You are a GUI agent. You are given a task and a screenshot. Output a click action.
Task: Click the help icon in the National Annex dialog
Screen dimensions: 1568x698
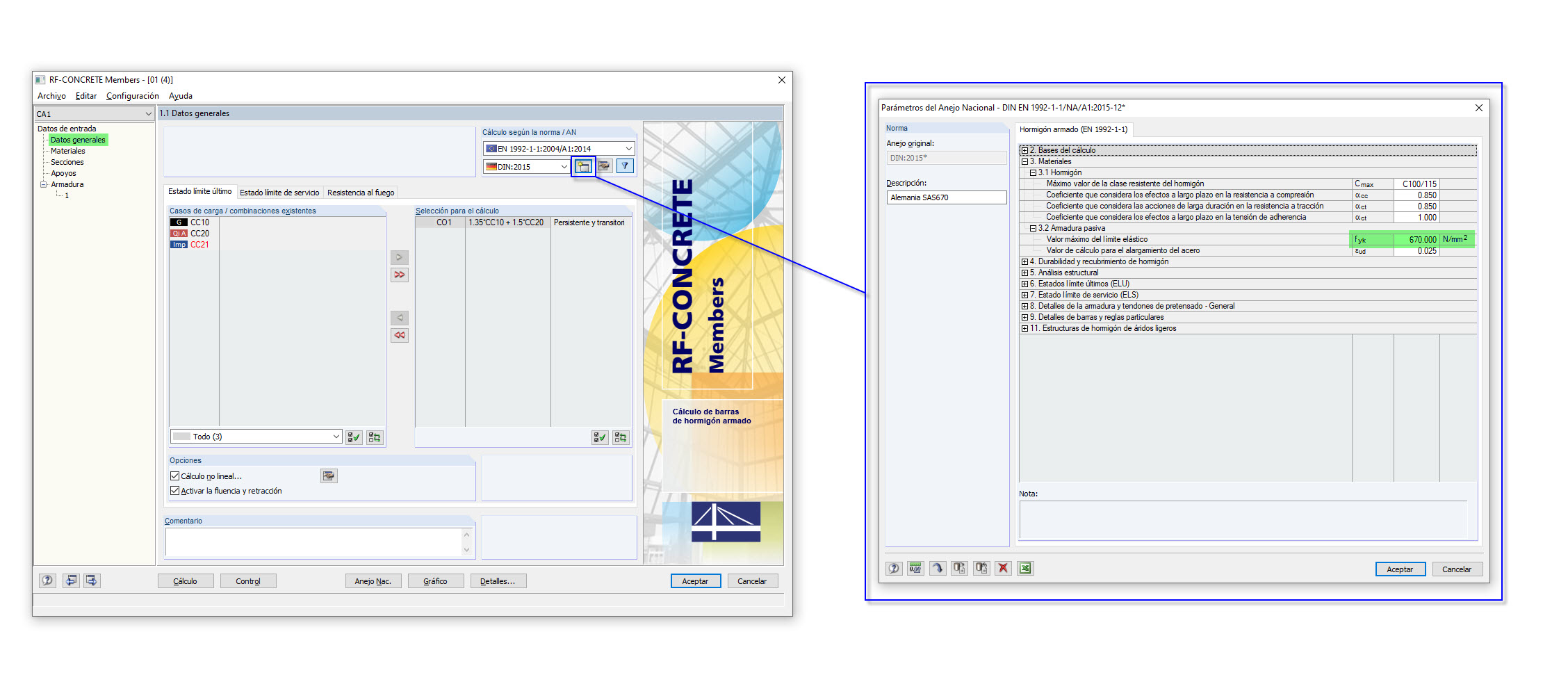click(x=894, y=568)
